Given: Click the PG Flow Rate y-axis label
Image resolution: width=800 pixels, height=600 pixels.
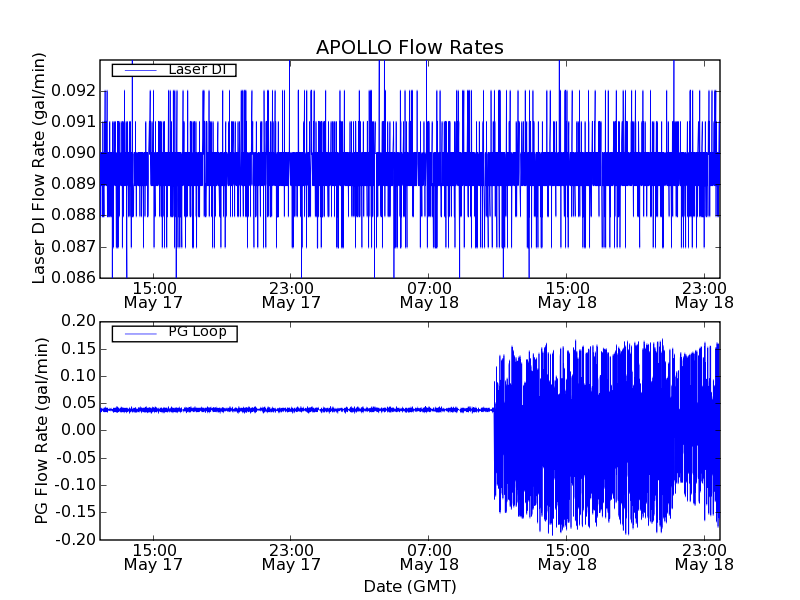Looking at the screenshot, I should pos(41,430).
